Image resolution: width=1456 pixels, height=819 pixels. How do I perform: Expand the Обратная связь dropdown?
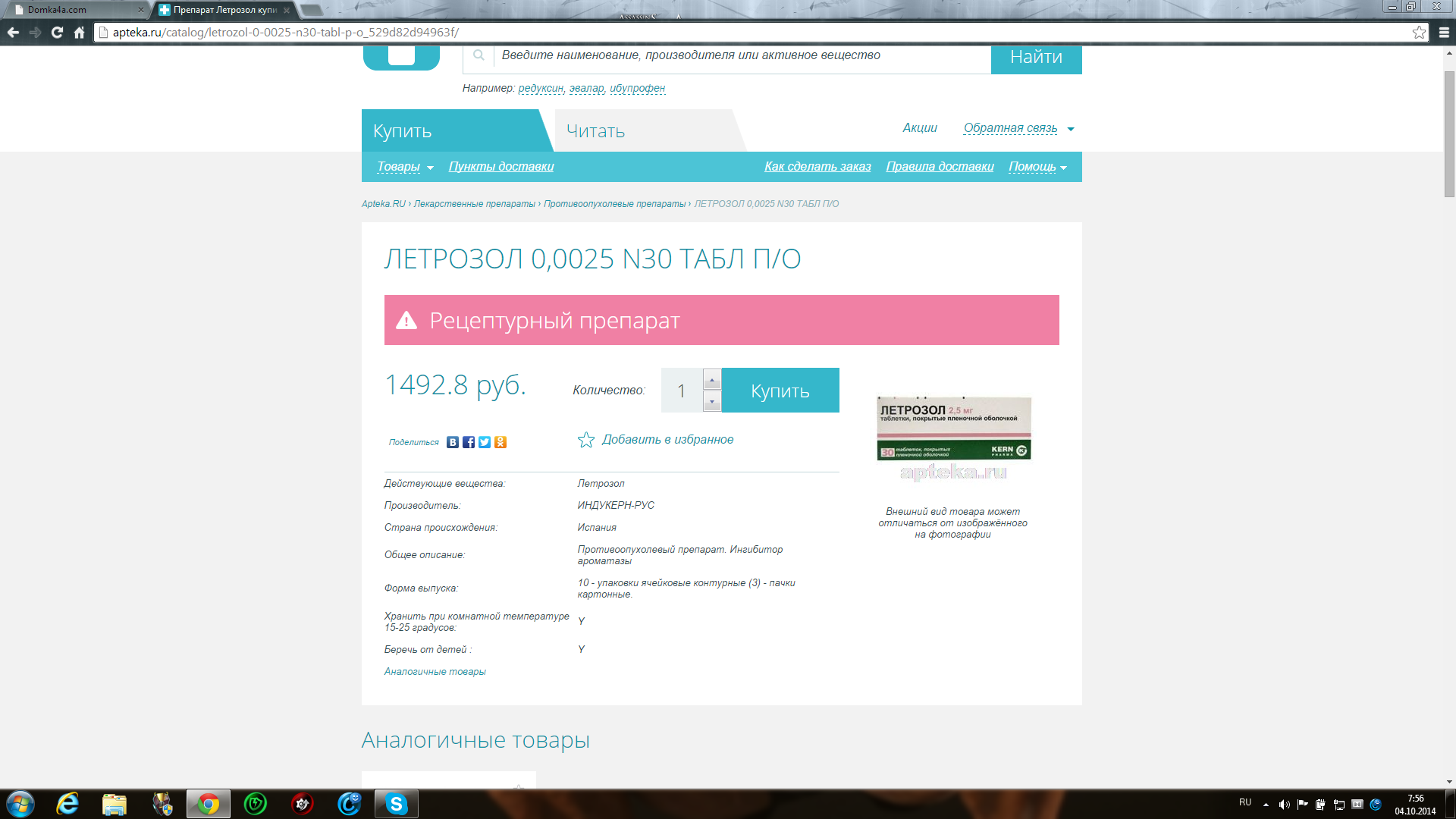pos(1019,128)
